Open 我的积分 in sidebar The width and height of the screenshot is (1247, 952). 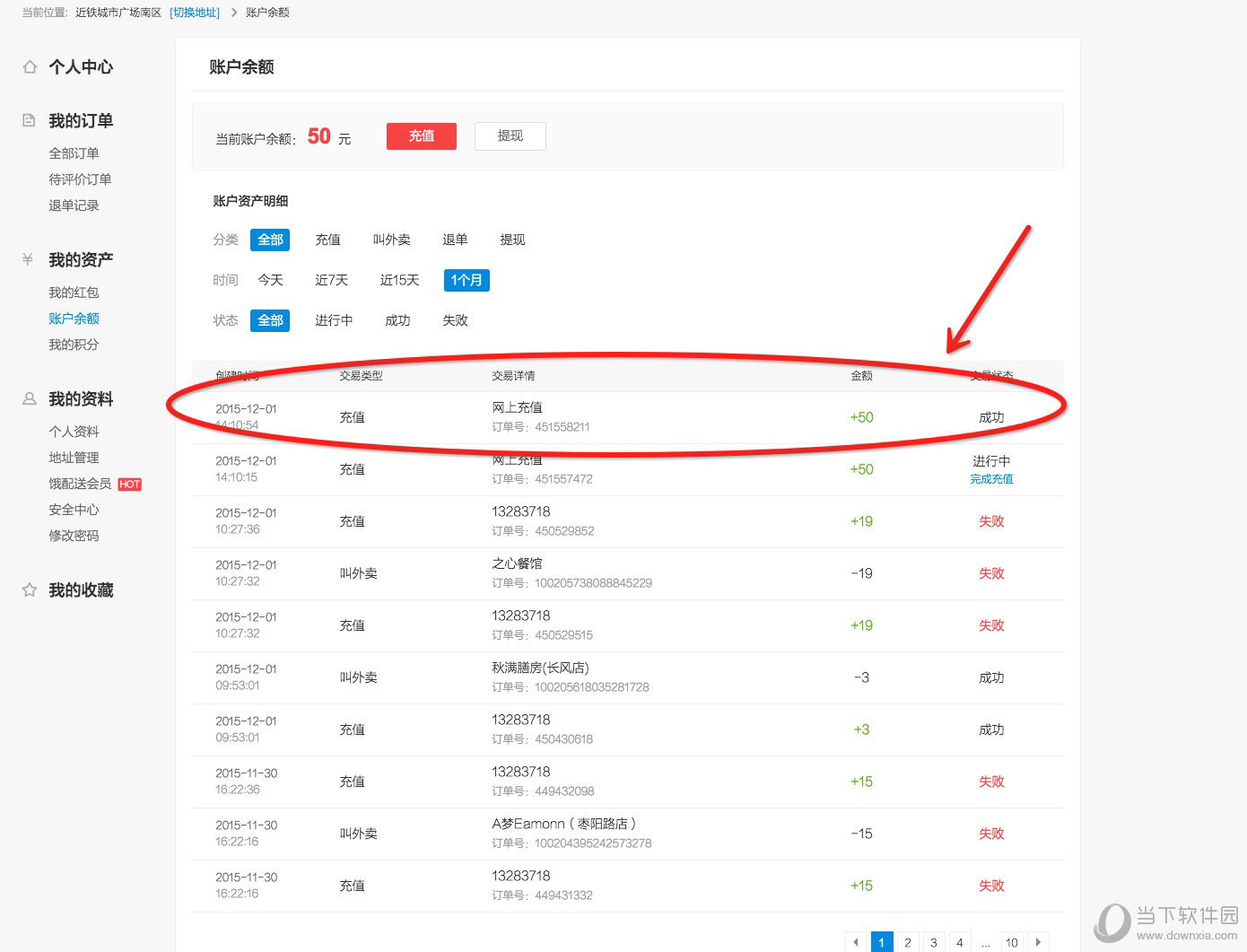pyautogui.click(x=74, y=345)
